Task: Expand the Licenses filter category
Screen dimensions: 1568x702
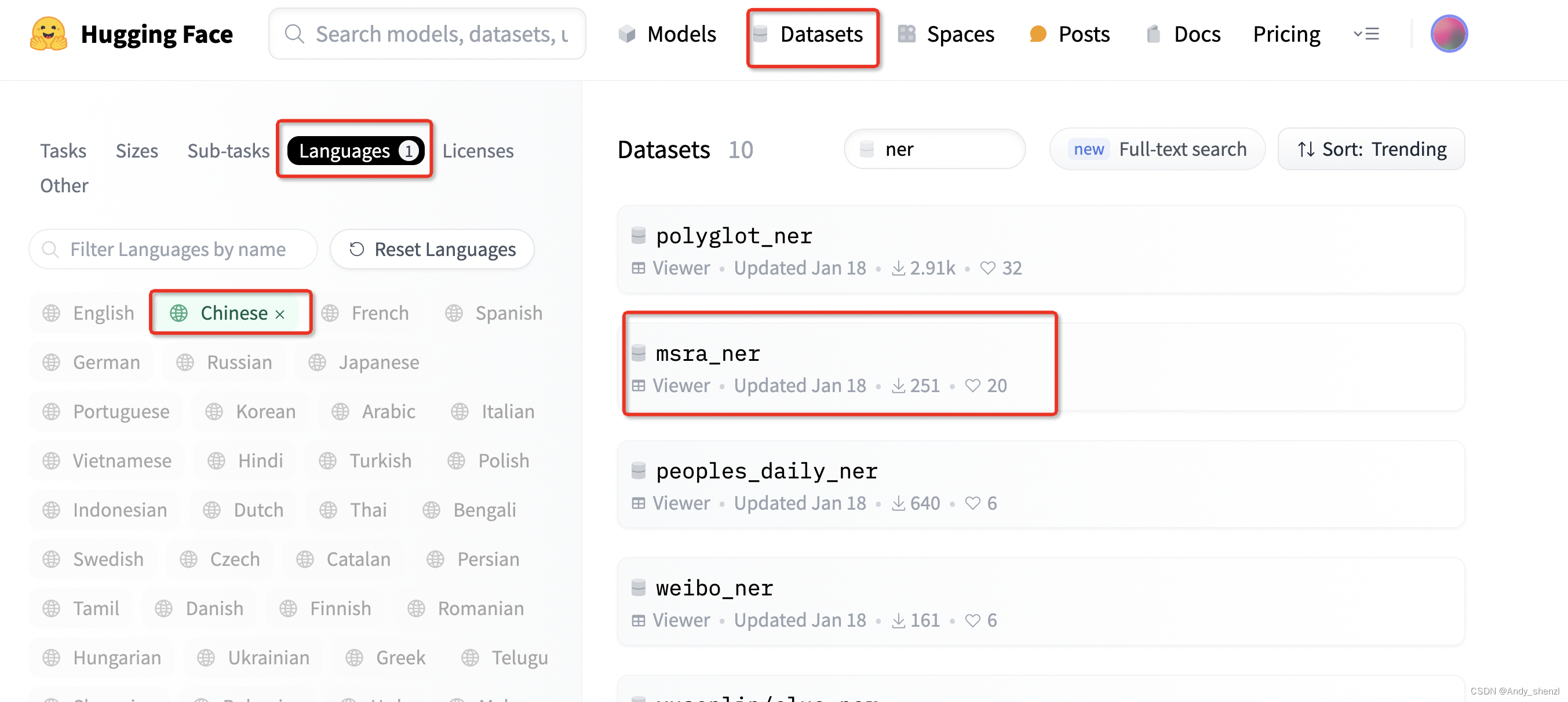Action: (x=478, y=150)
